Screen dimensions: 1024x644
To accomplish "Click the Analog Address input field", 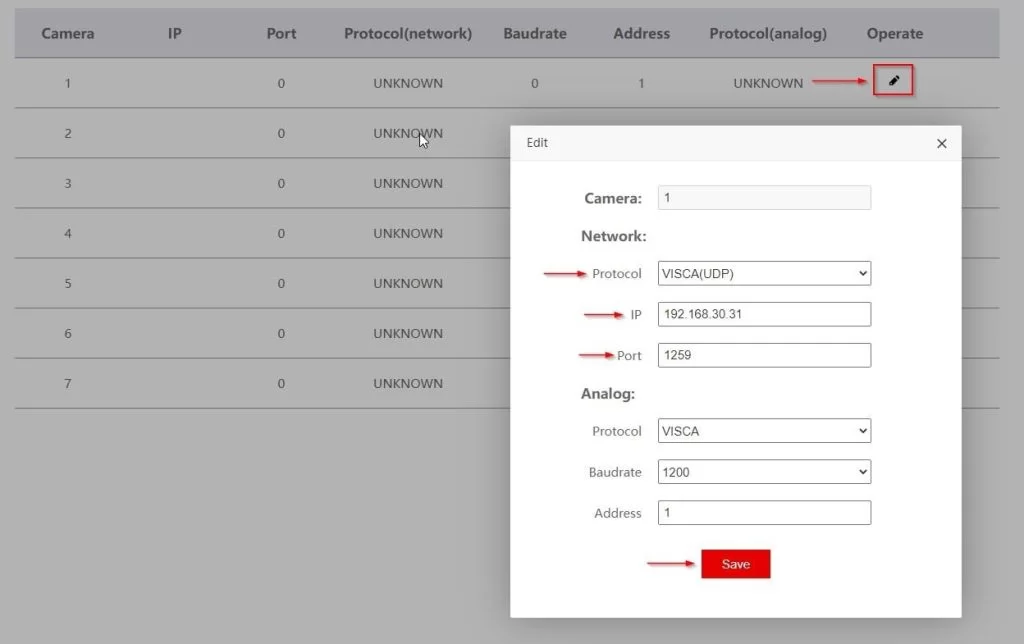I will pyautogui.click(x=764, y=513).
